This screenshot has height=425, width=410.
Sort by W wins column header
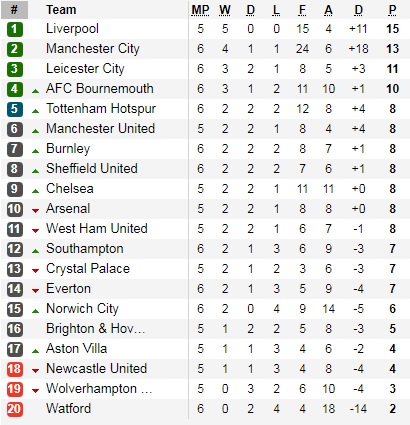point(225,10)
